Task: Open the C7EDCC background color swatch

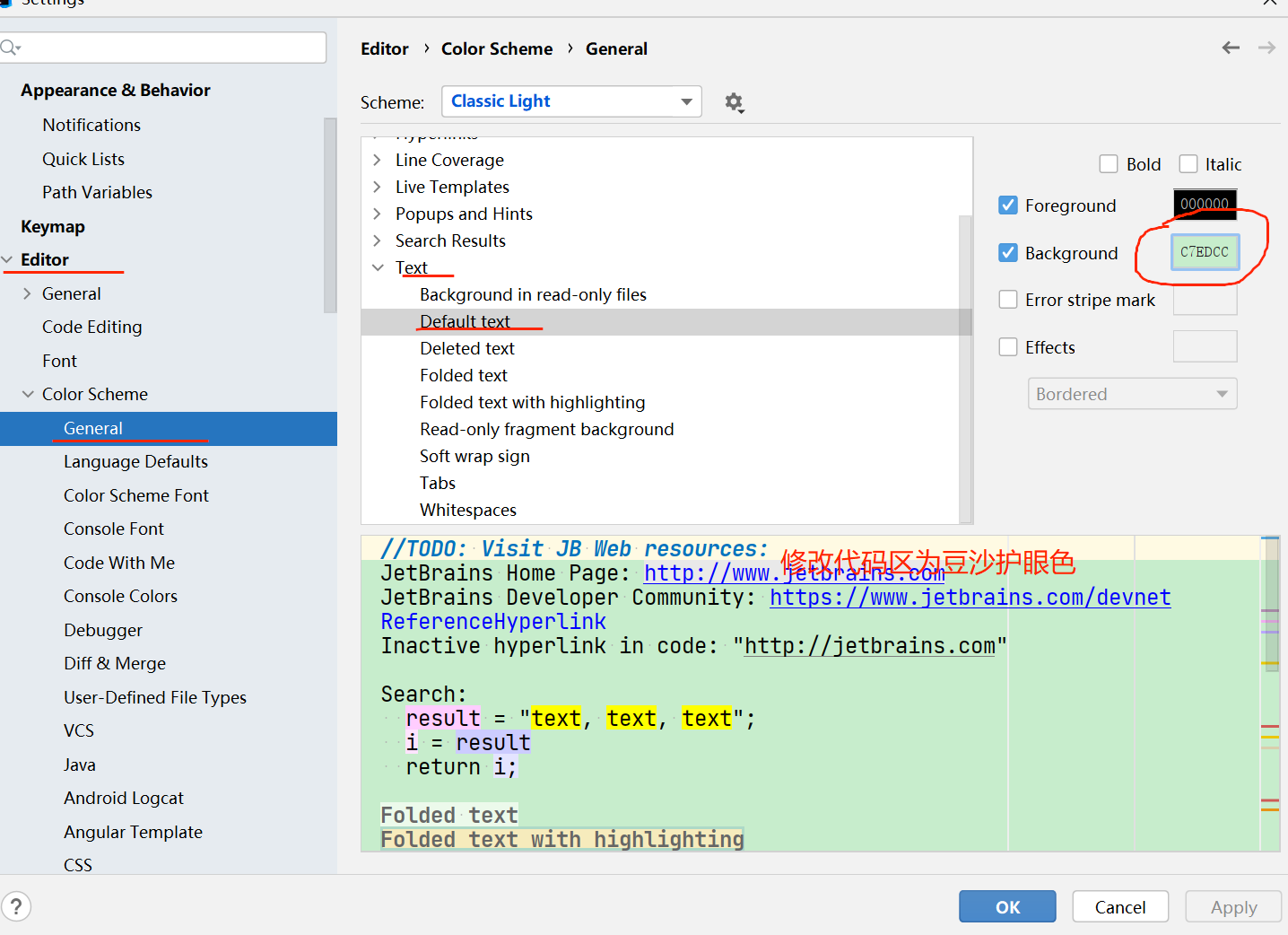Action: [x=1205, y=252]
